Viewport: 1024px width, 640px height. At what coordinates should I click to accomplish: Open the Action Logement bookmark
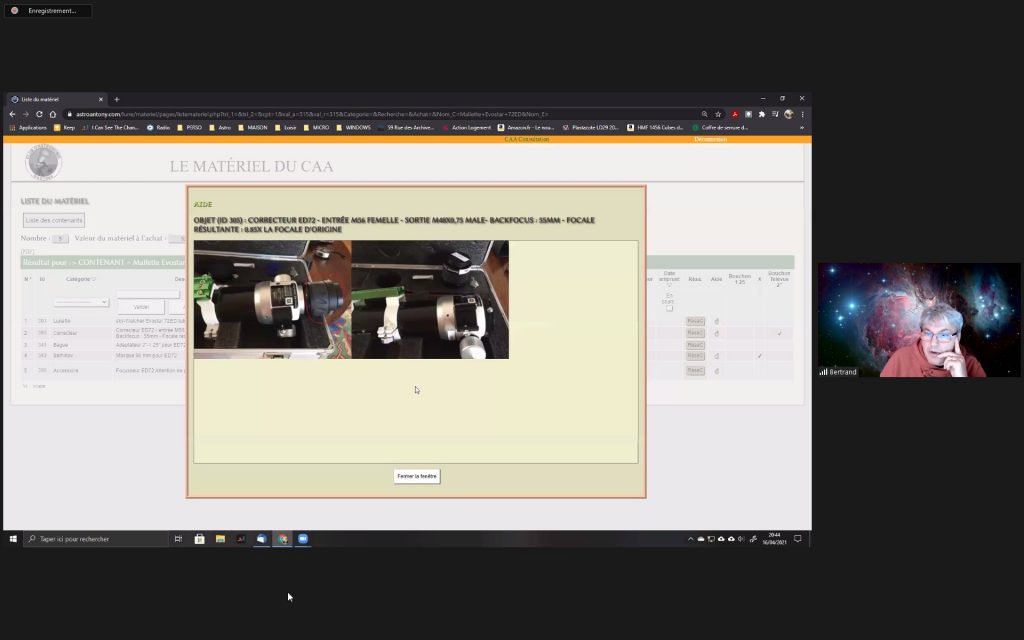click(x=467, y=128)
